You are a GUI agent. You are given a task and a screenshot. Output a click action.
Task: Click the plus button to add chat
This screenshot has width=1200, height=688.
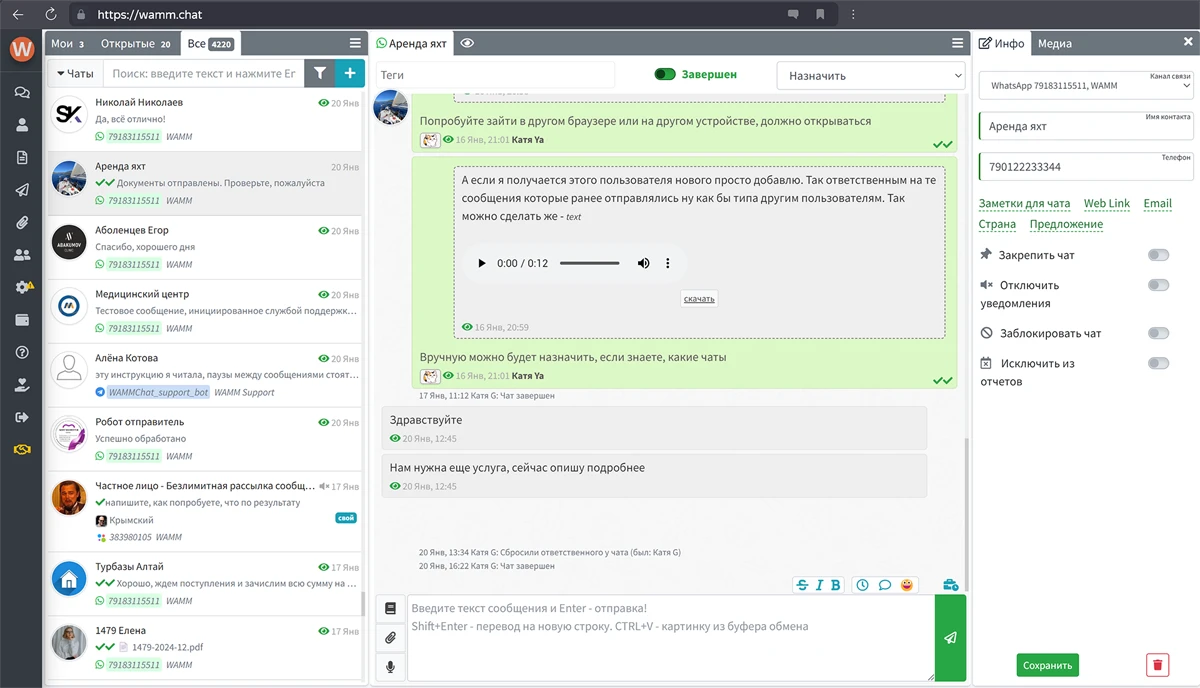[350, 73]
